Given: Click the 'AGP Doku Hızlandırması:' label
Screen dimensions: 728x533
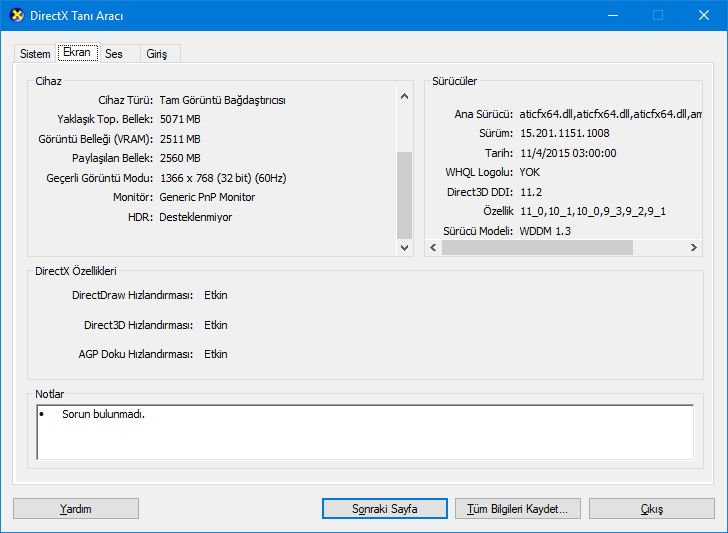Looking at the screenshot, I should [x=136, y=354].
